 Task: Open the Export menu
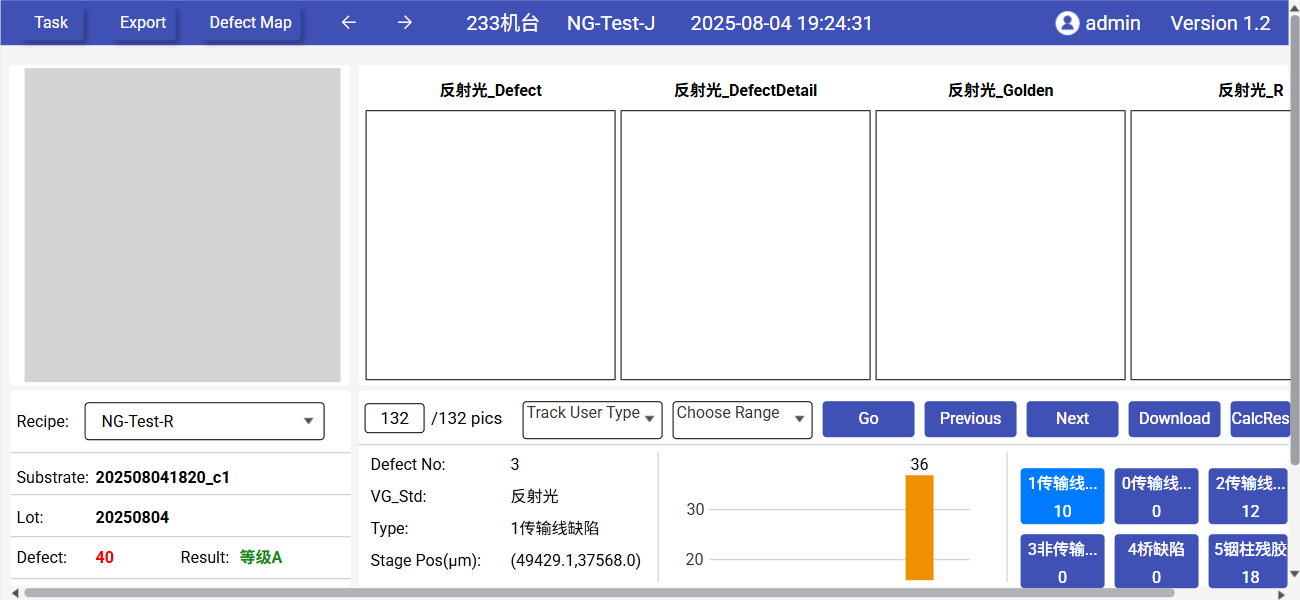[143, 23]
